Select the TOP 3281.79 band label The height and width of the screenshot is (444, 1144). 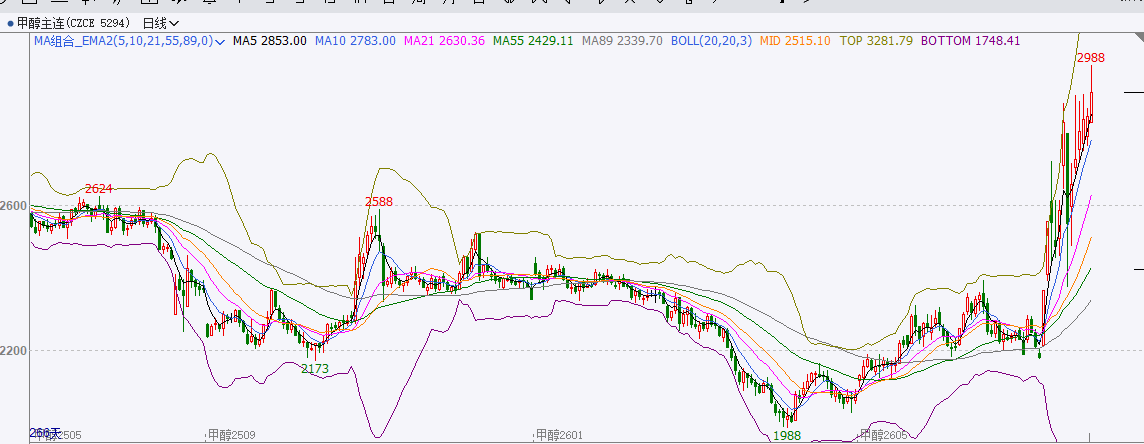click(x=876, y=41)
